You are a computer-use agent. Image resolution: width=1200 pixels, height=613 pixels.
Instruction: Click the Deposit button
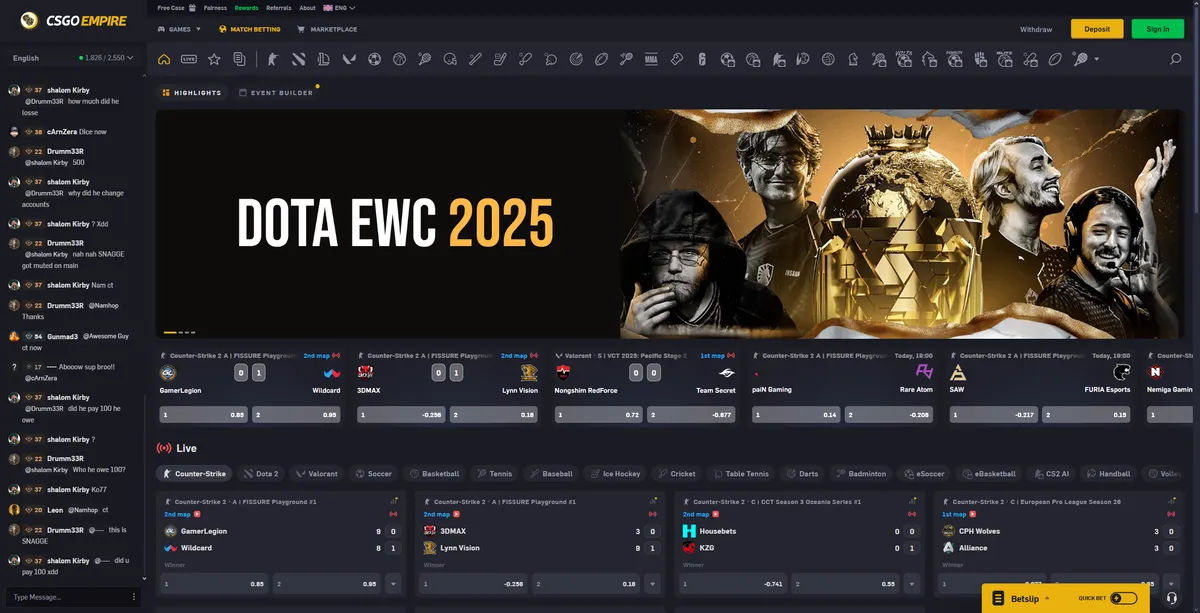[x=1097, y=29]
